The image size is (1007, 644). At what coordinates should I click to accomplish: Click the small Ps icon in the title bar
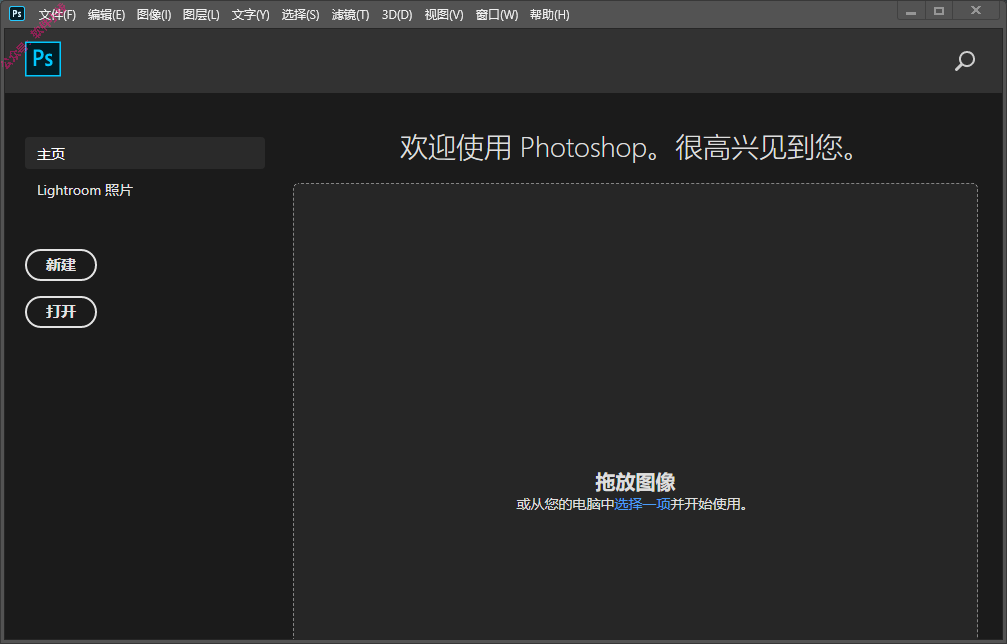17,13
